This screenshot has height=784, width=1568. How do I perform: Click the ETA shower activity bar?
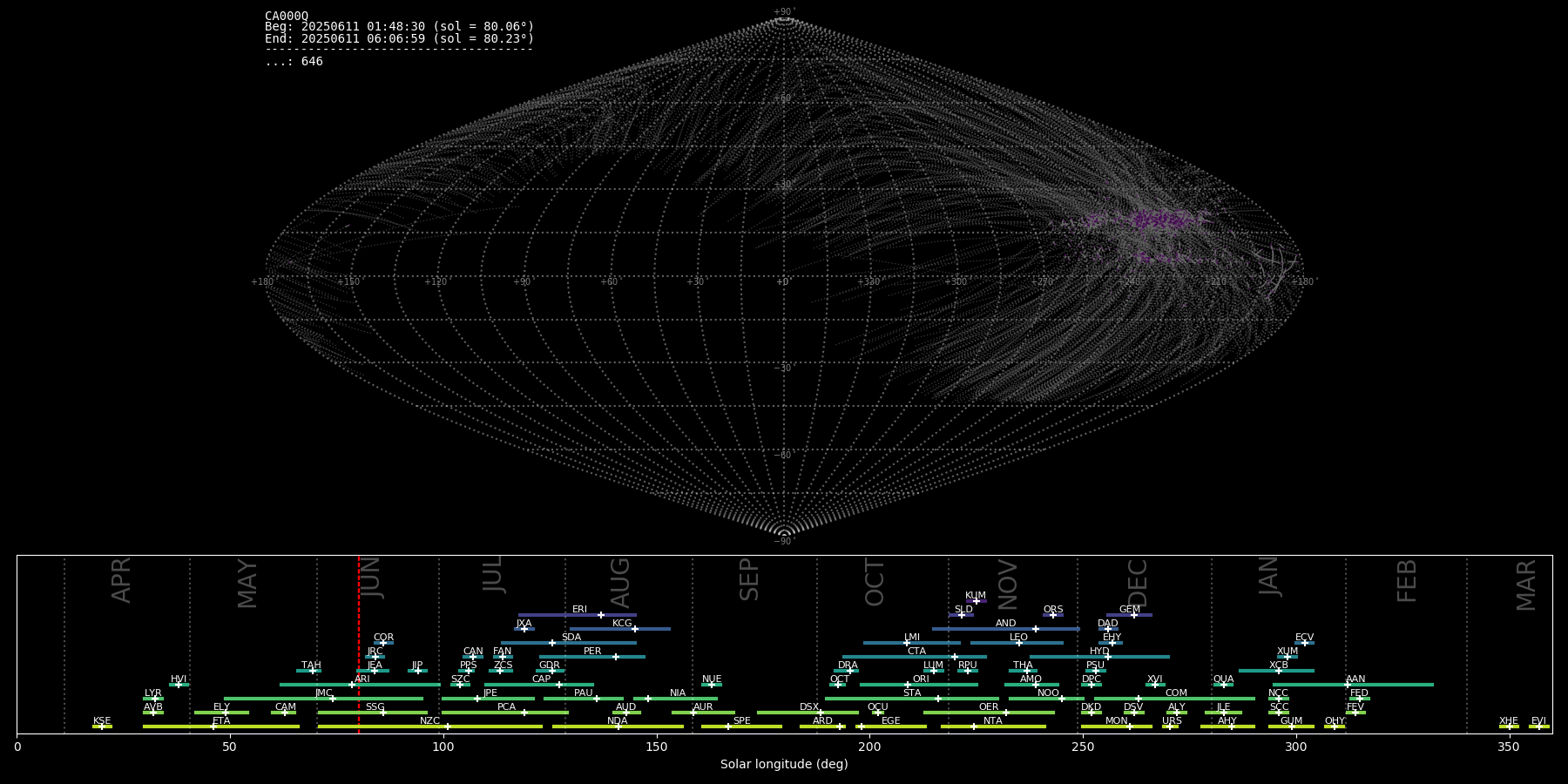coord(221,727)
